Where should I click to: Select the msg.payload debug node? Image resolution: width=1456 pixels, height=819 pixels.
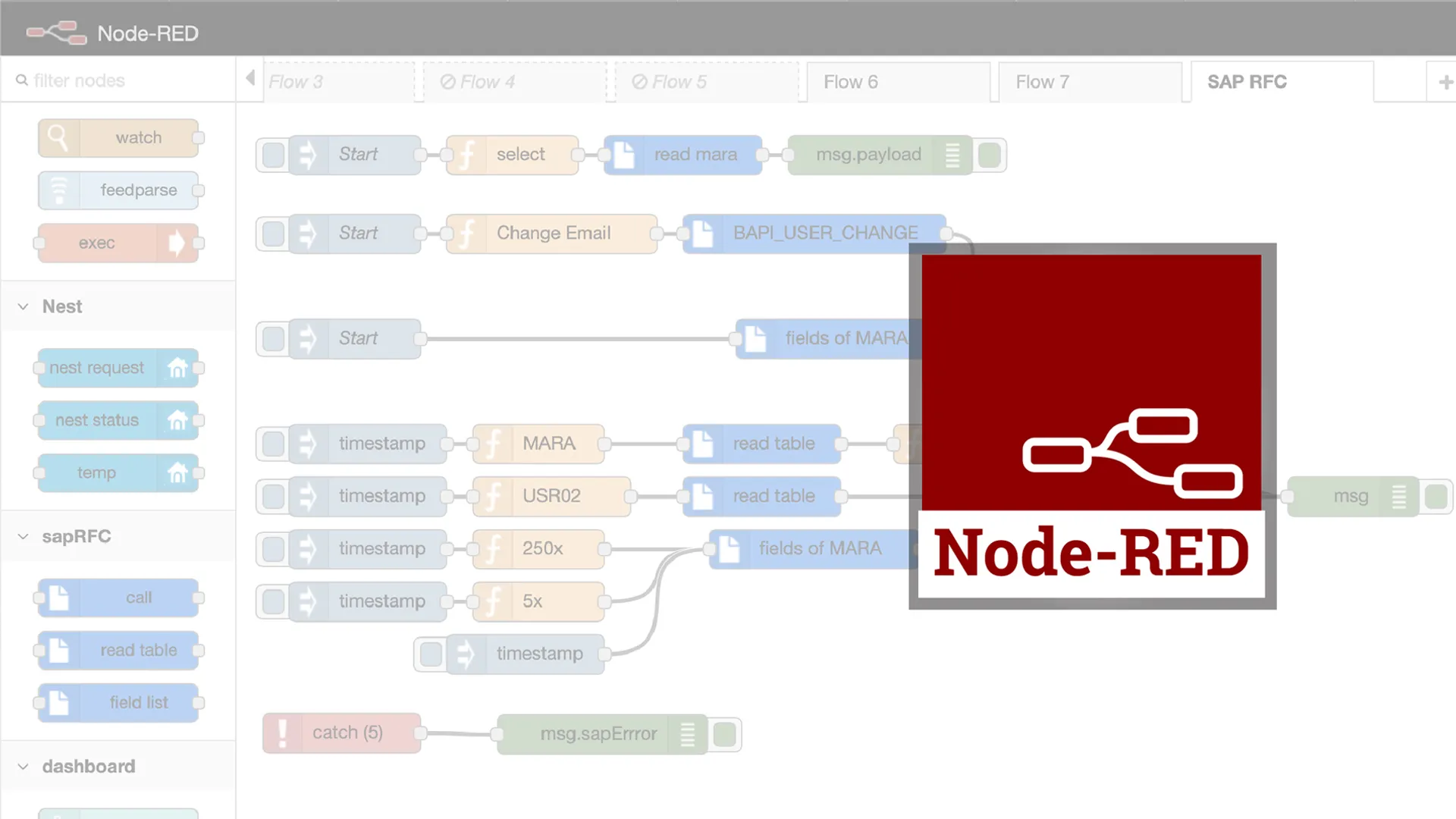pos(880,155)
